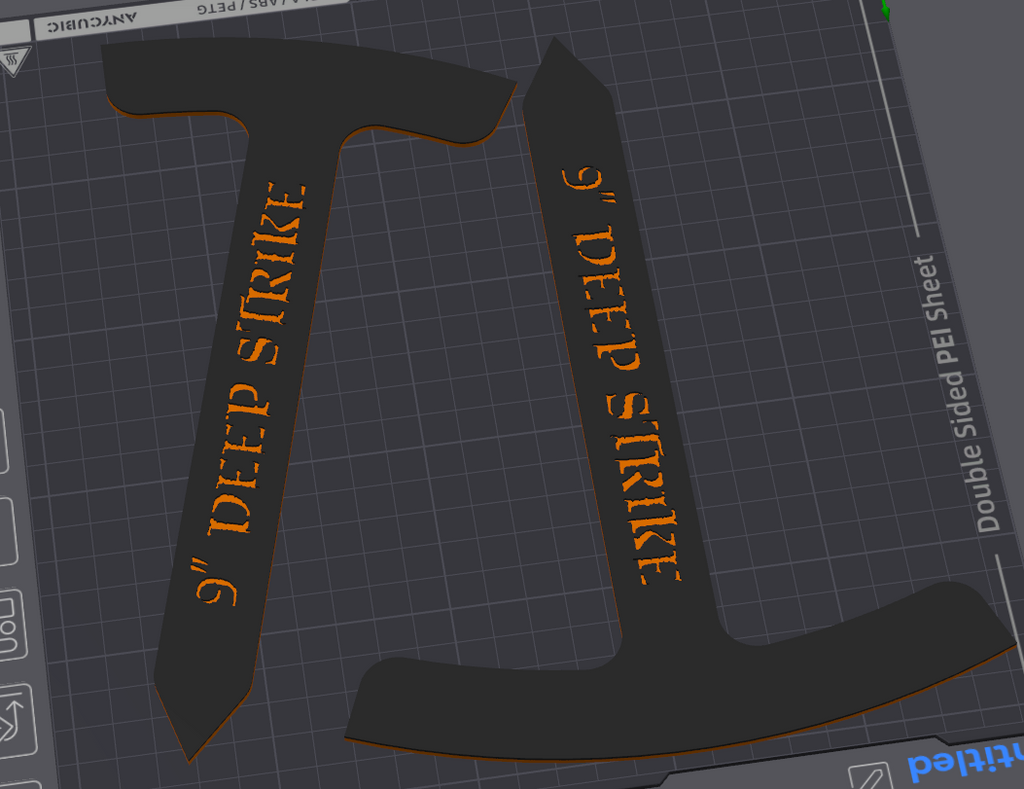The width and height of the screenshot is (1024, 789).
Task: Click the "PLA / ABS / PETG" bed text
Action: point(222,8)
